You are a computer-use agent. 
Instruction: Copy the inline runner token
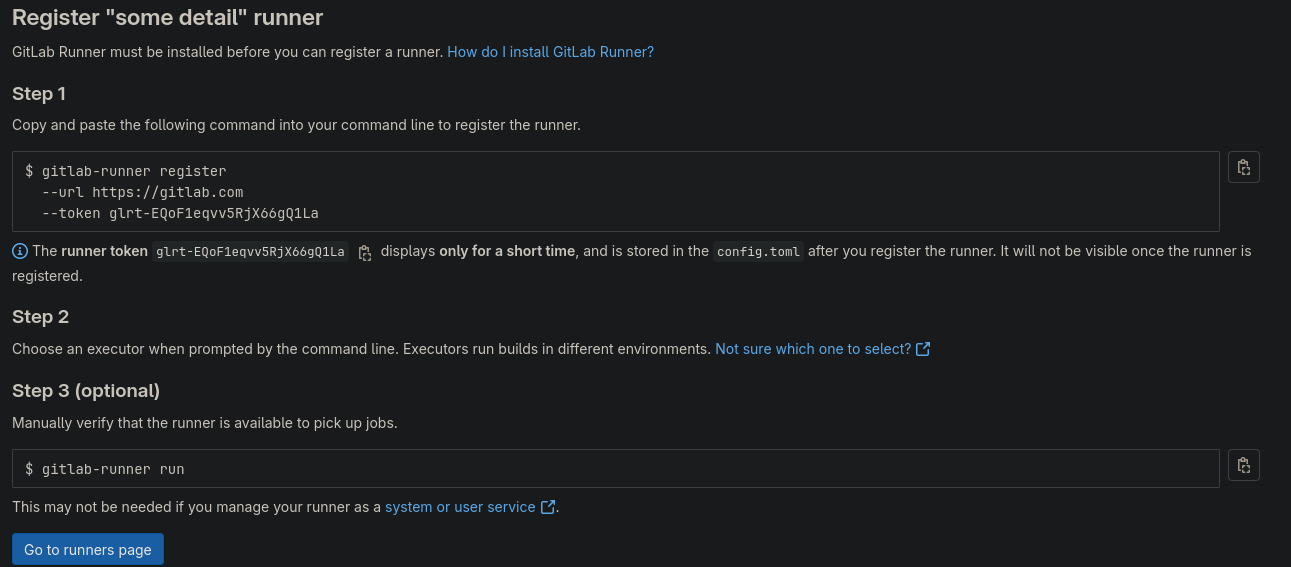(x=365, y=252)
